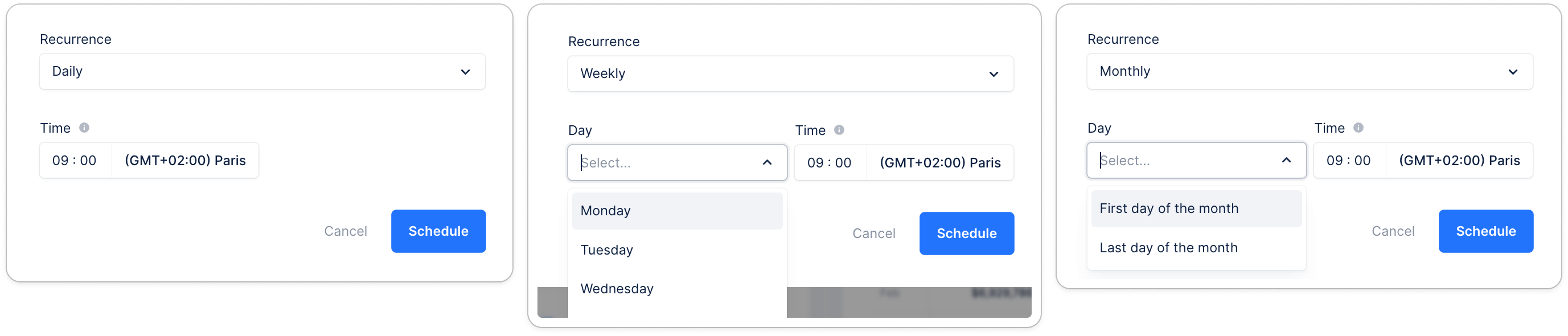The image size is (1568, 336).
Task: Choose Wednesday from the day list
Action: (678, 289)
